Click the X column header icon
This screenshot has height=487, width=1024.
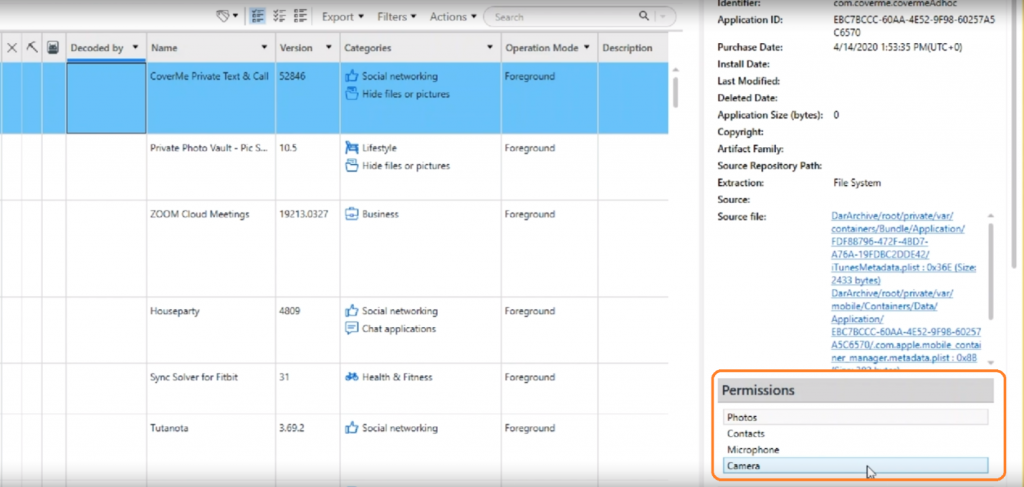coord(12,48)
